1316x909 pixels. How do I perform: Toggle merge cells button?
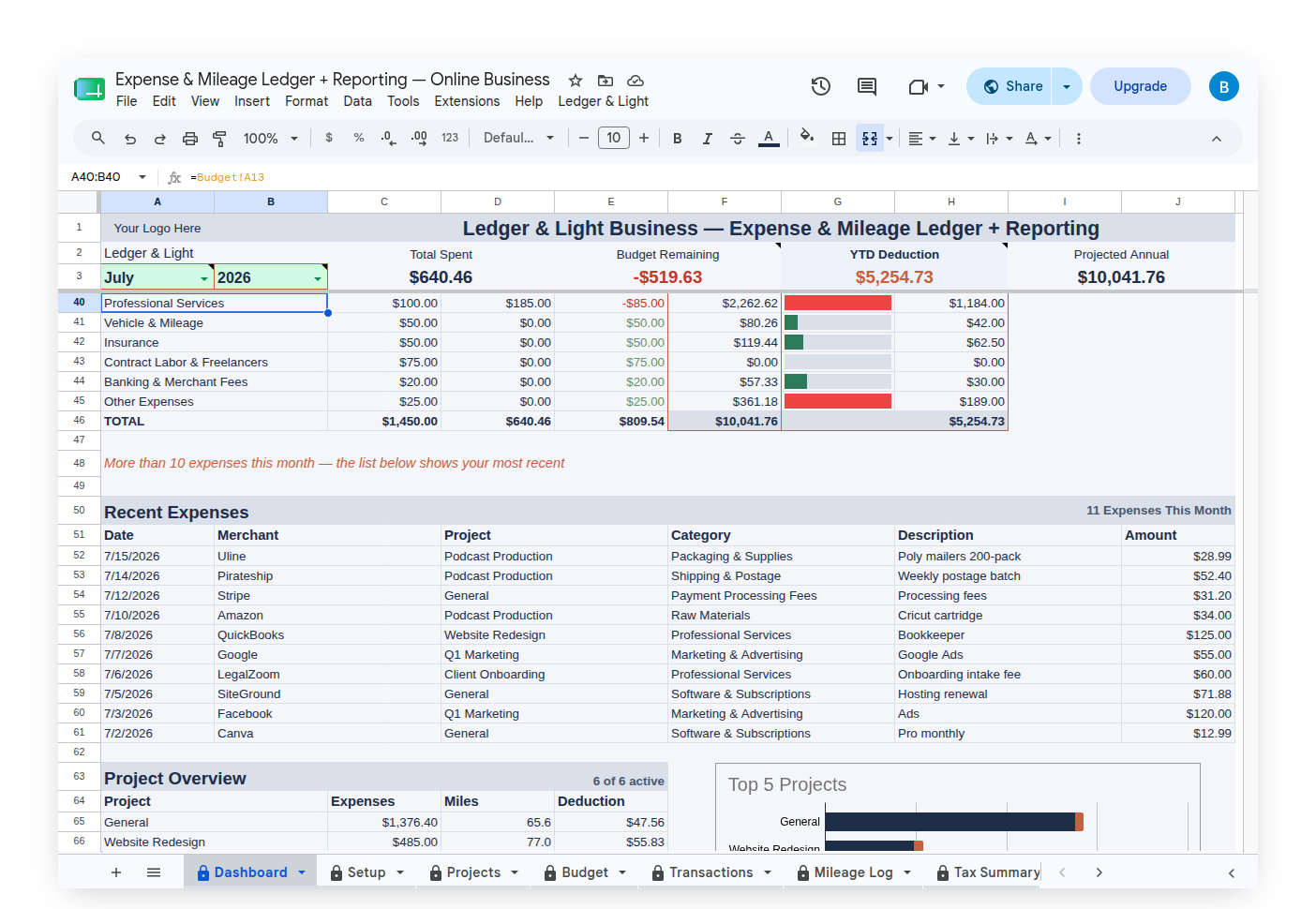(870, 139)
